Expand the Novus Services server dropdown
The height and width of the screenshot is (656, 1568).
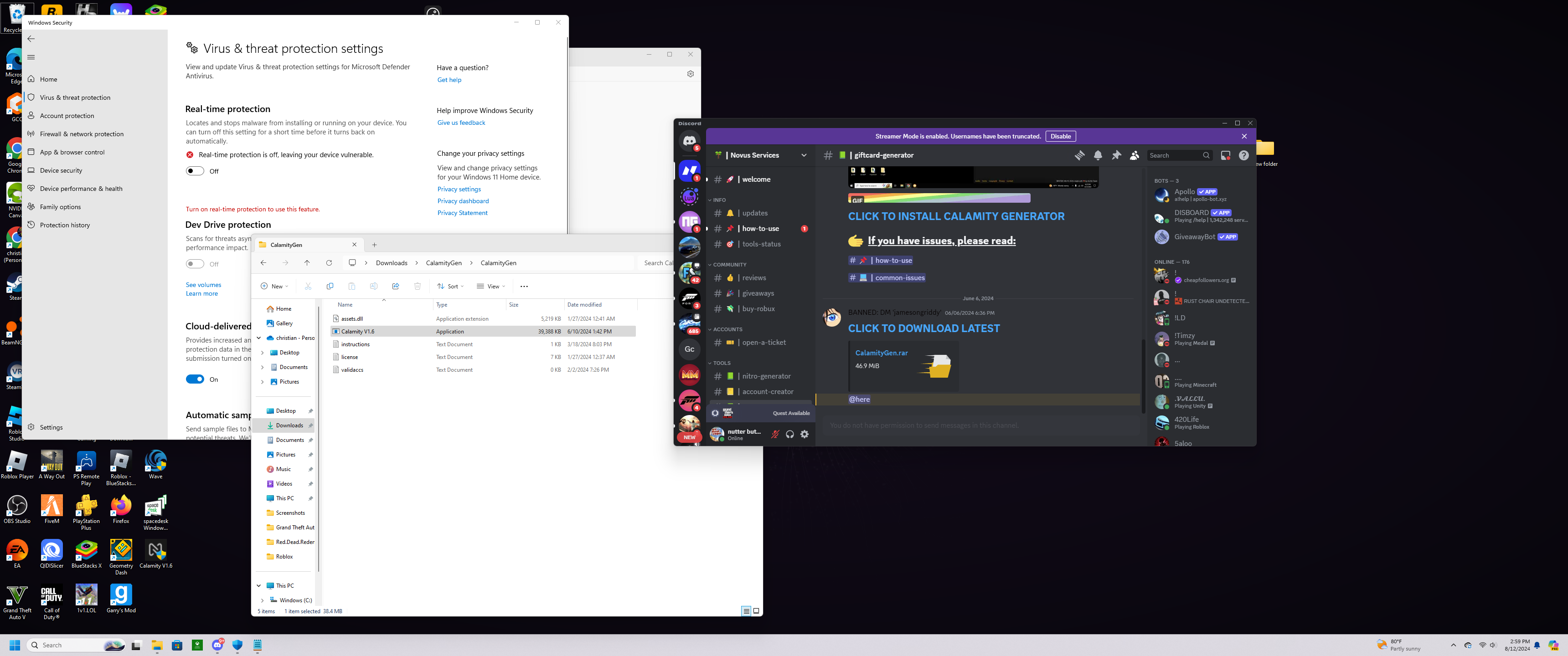coord(804,155)
